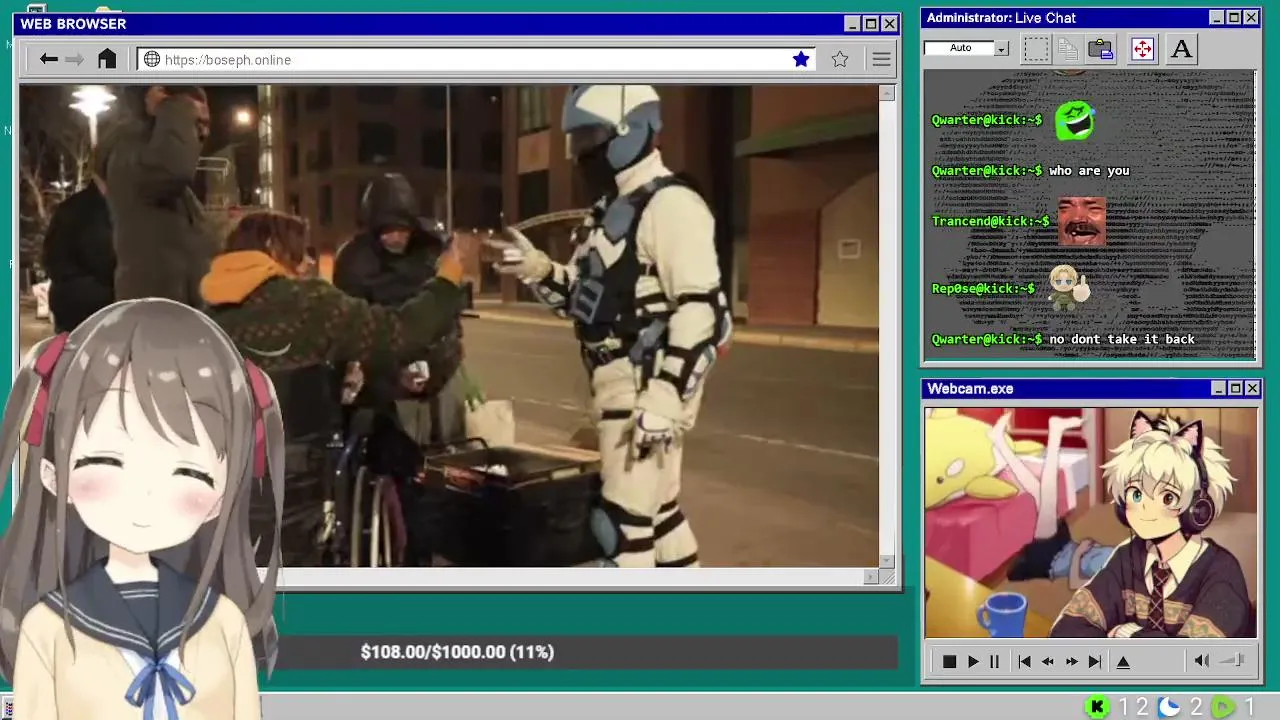Viewport: 1280px width, 720px height.
Task: Click the $108.00/$1000.00 donation goal bar
Action: 588,652
